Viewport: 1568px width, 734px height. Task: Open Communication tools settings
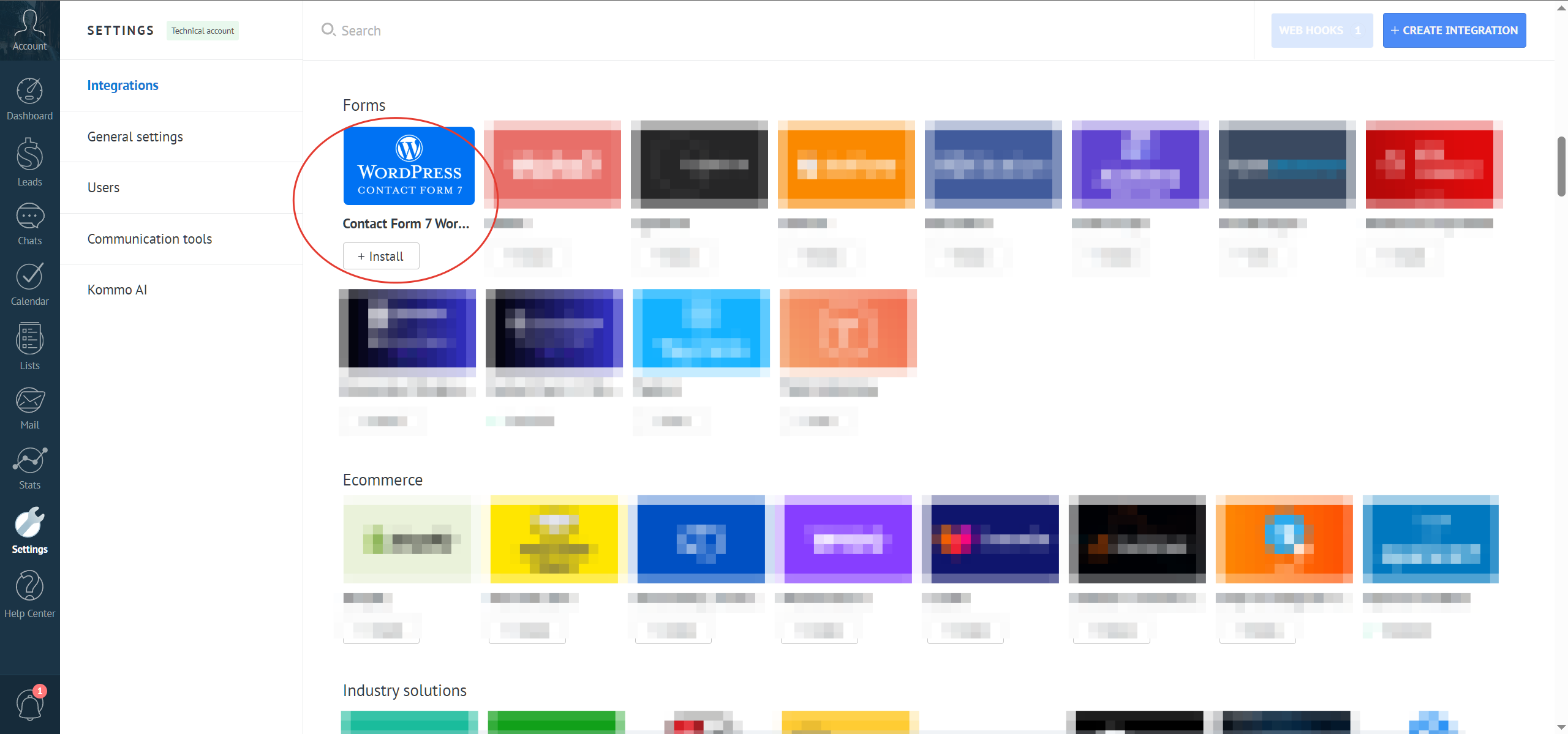tap(149, 239)
